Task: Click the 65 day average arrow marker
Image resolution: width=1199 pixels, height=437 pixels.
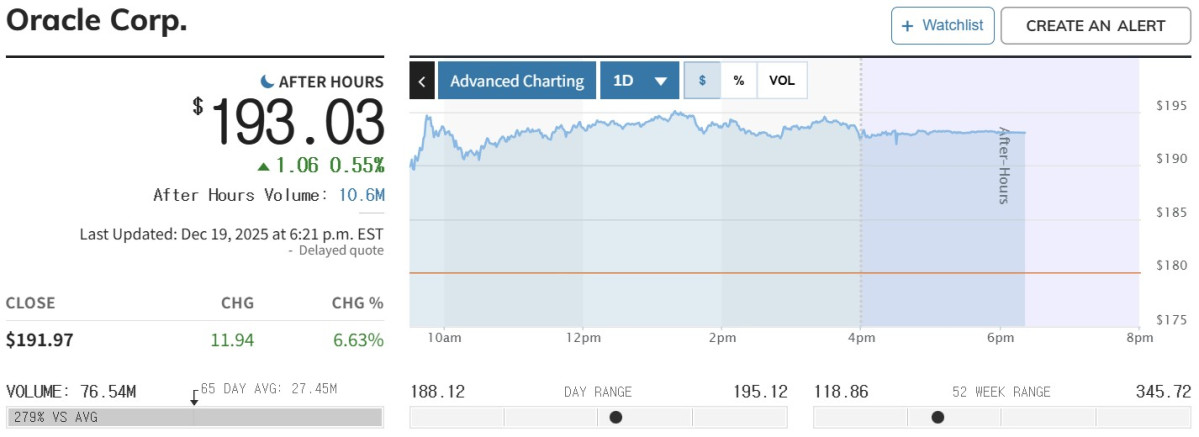Action: 194,397
